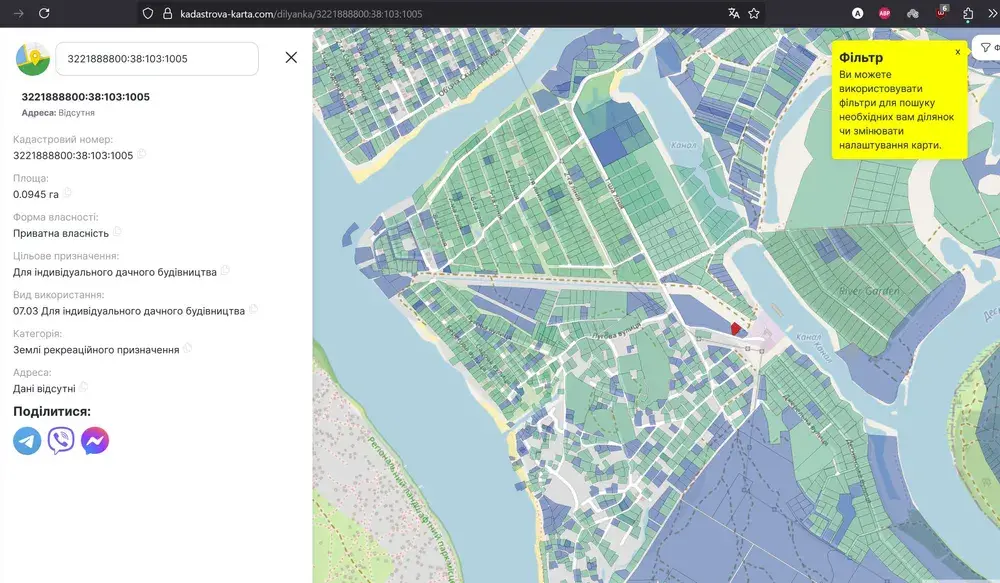
Task: Click the cadastral number search field
Action: tap(157, 59)
